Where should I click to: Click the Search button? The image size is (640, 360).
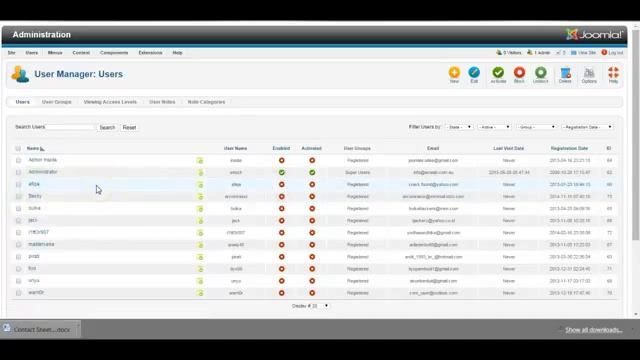[107, 128]
